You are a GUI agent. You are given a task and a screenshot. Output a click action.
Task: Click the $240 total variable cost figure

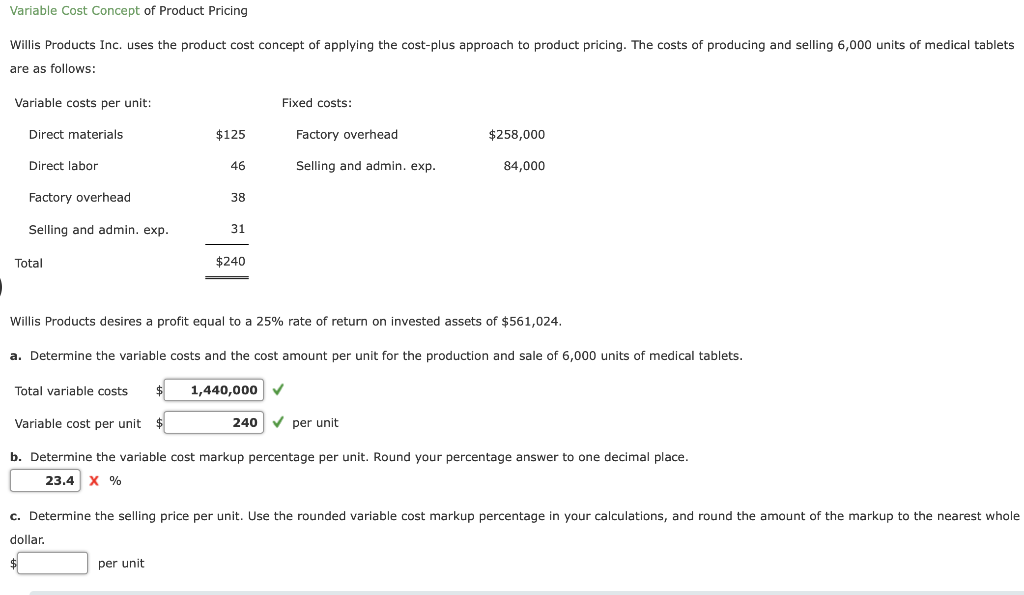click(x=230, y=262)
